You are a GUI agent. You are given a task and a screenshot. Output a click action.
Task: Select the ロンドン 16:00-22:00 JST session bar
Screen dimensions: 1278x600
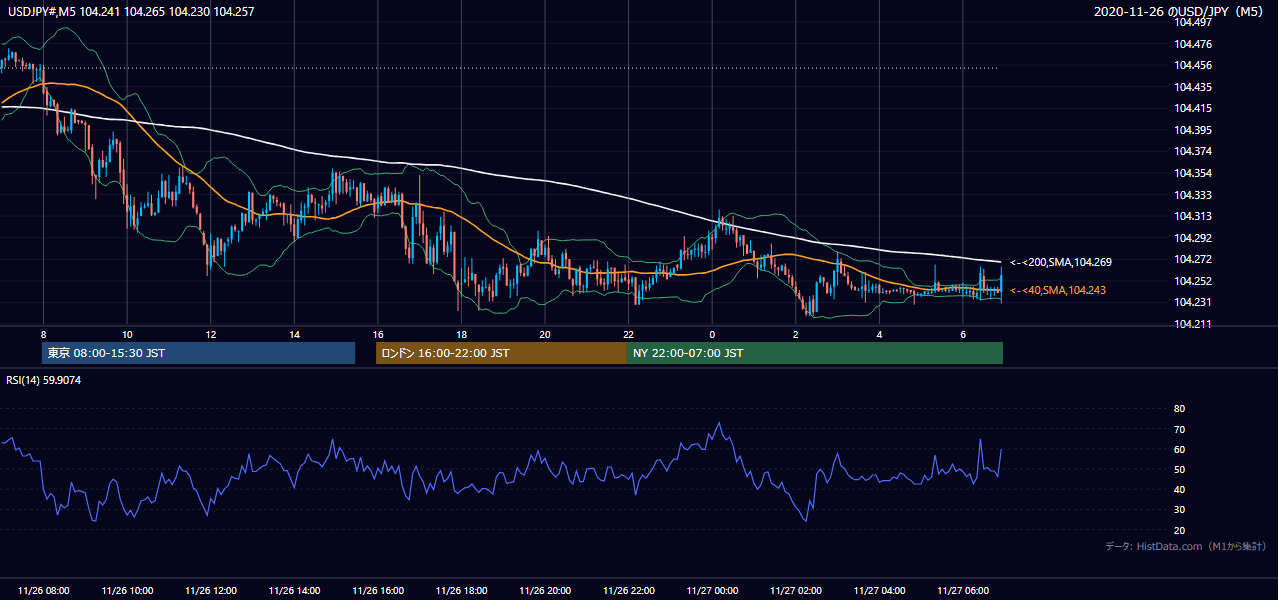coord(501,353)
